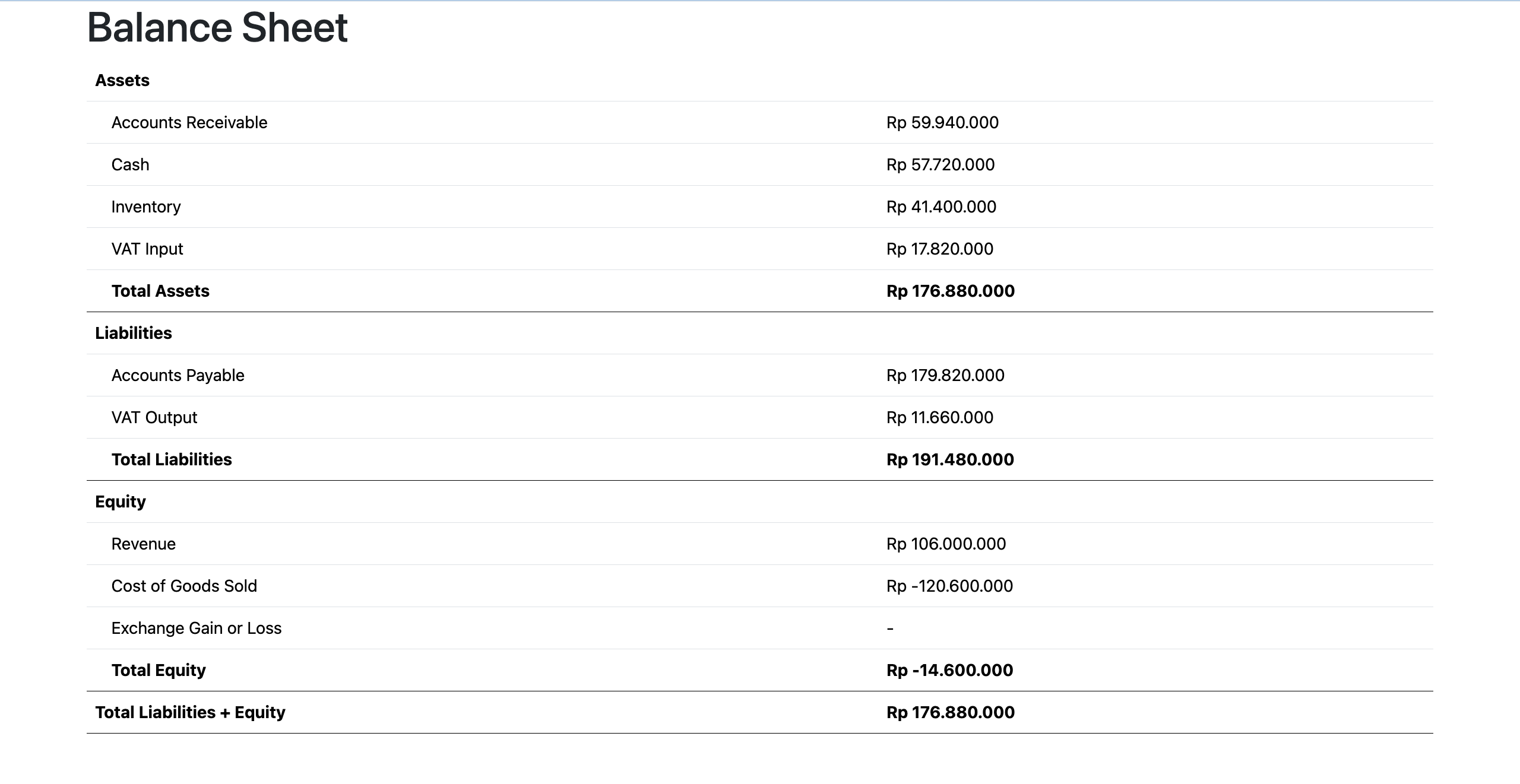
Task: Select the Cash amount Rp 57.720.000
Action: 940,164
